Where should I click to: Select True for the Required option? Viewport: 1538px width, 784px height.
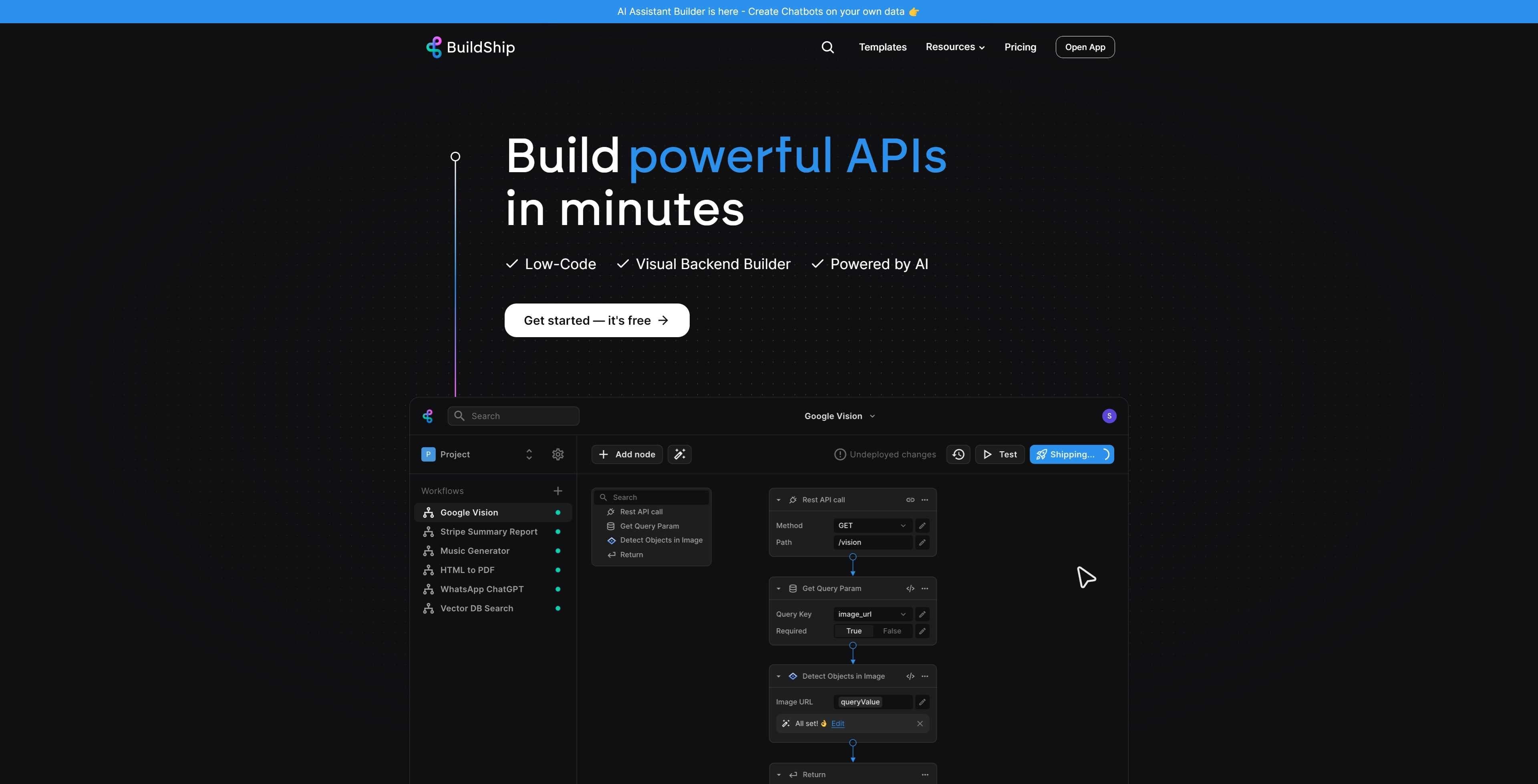(x=854, y=631)
